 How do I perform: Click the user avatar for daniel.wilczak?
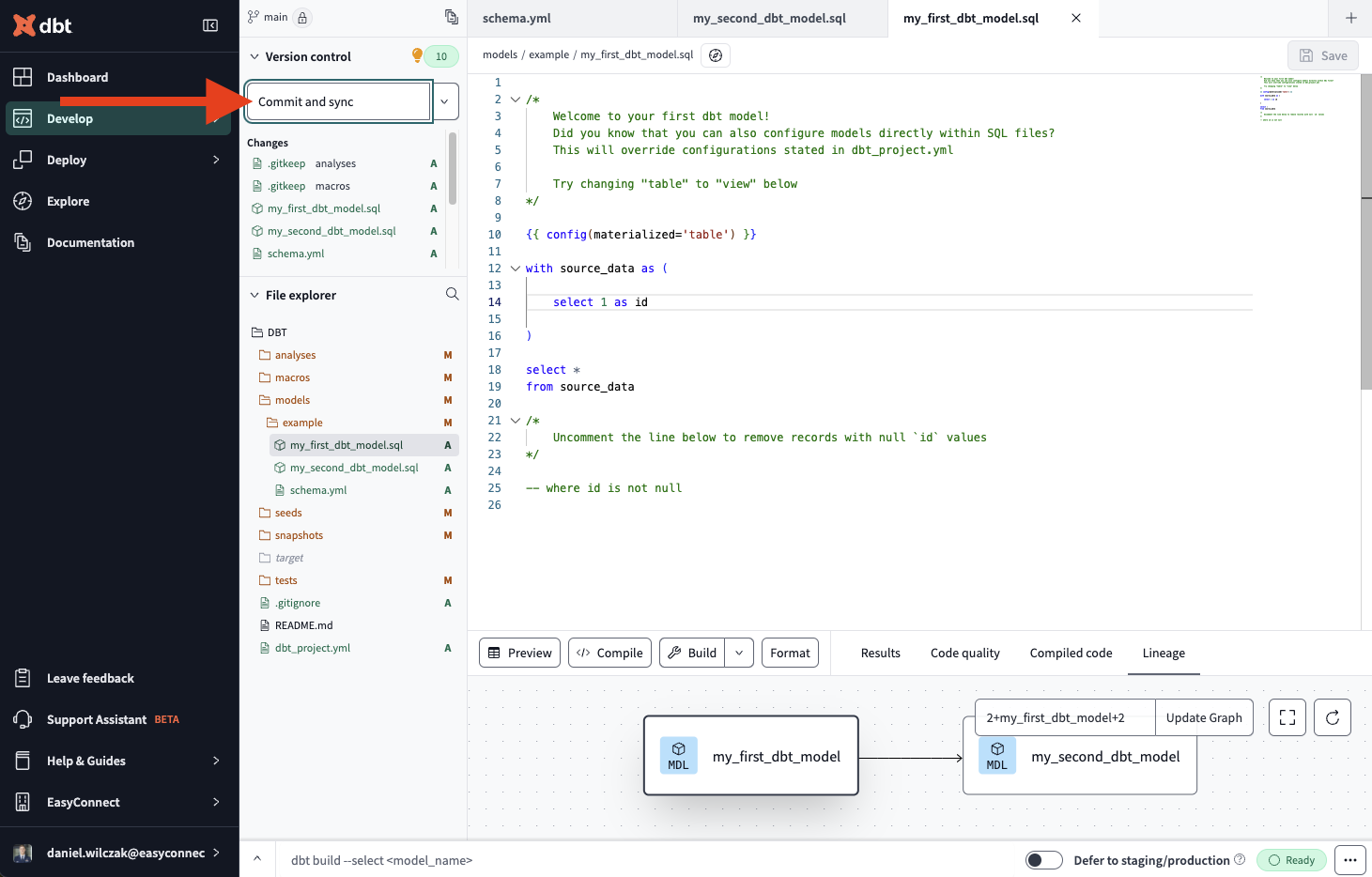click(23, 854)
